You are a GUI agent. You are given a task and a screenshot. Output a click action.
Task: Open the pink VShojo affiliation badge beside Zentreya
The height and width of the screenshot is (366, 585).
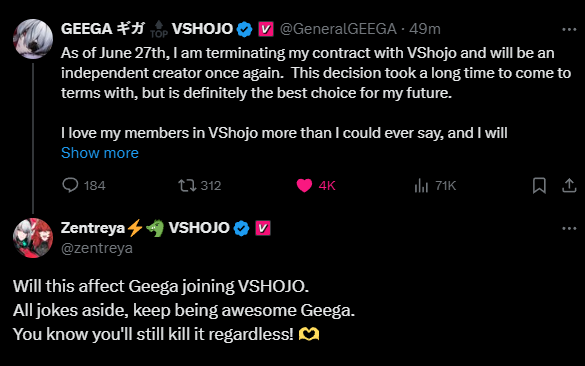[x=263, y=228]
